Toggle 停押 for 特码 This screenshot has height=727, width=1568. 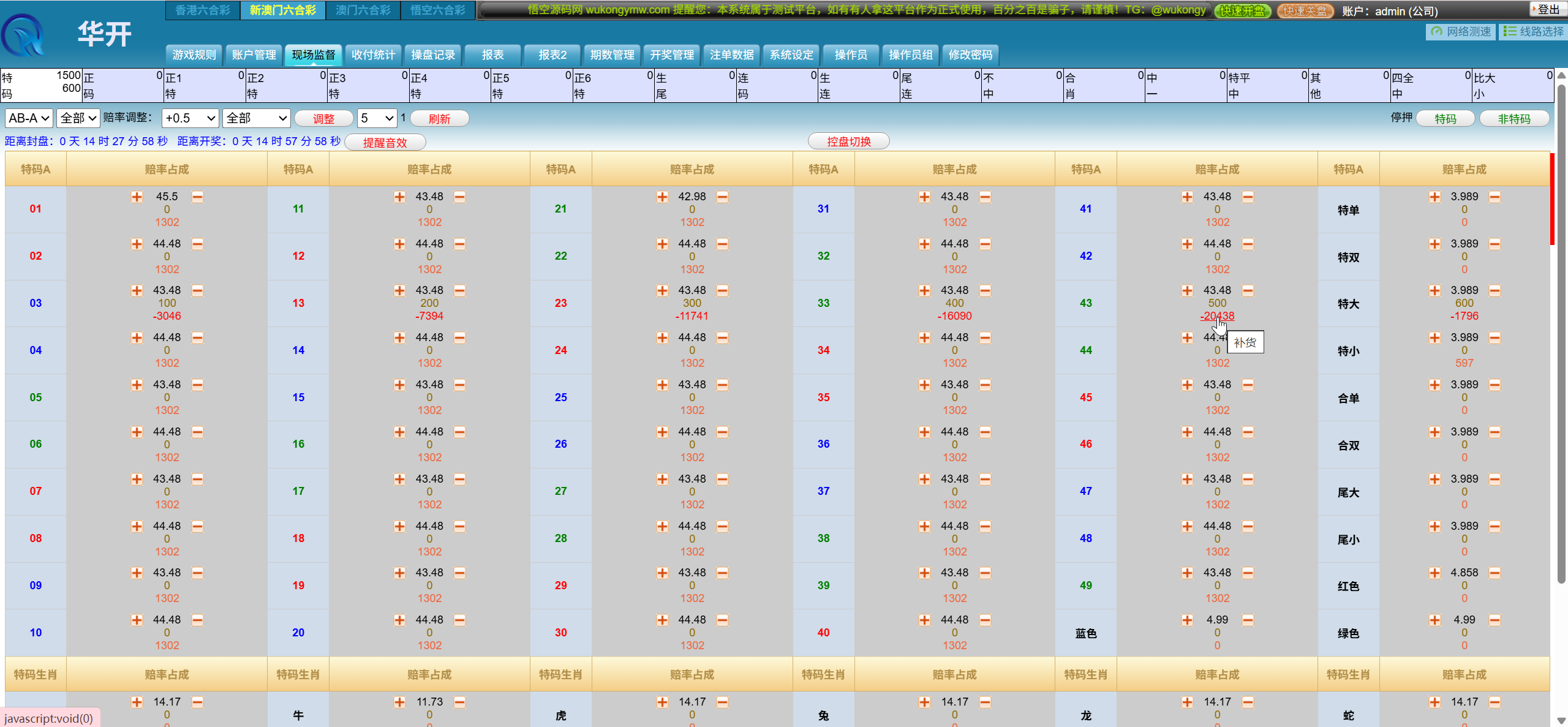[x=1445, y=119]
